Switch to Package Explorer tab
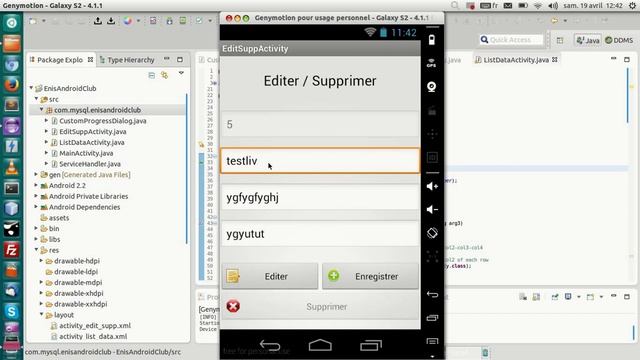 pos(61,60)
